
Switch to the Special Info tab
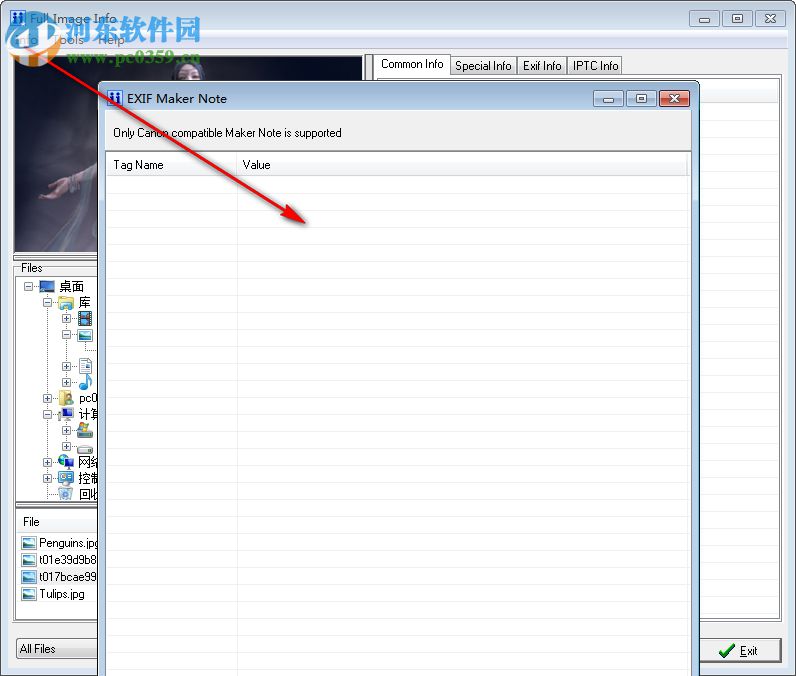coord(483,66)
